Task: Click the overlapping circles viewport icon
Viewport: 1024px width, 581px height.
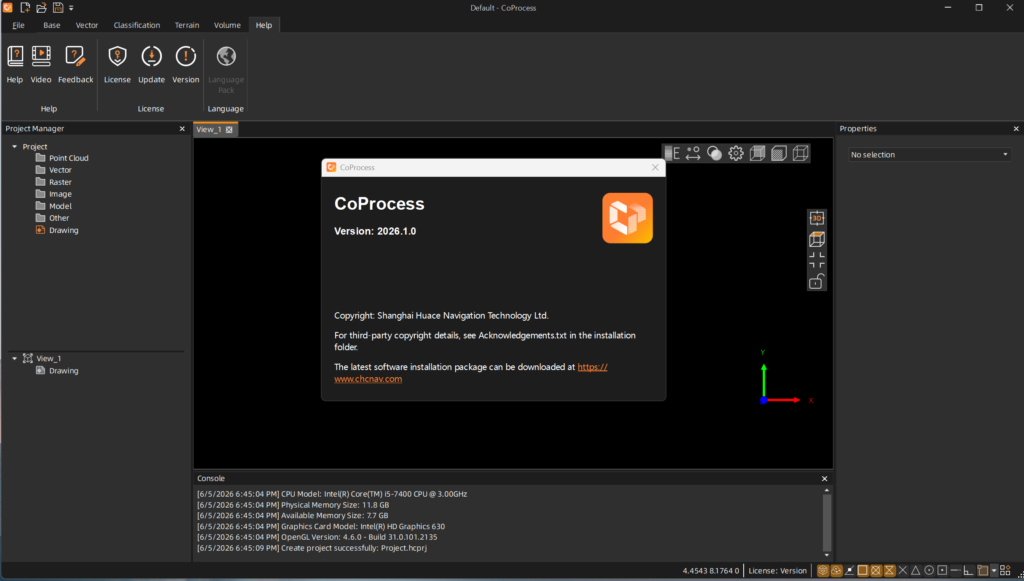Action: tap(714, 153)
